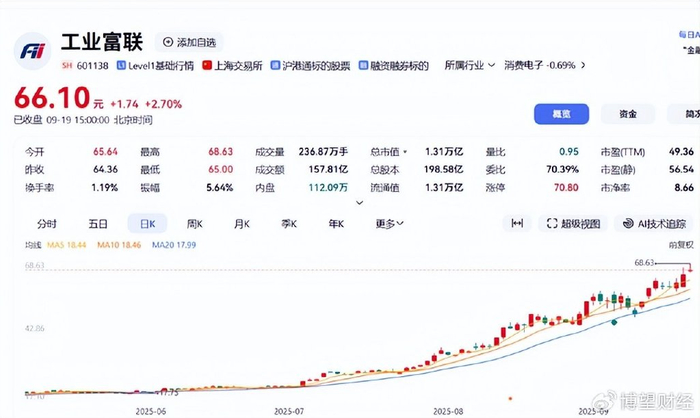Select the 五日 chart tab

[97, 224]
